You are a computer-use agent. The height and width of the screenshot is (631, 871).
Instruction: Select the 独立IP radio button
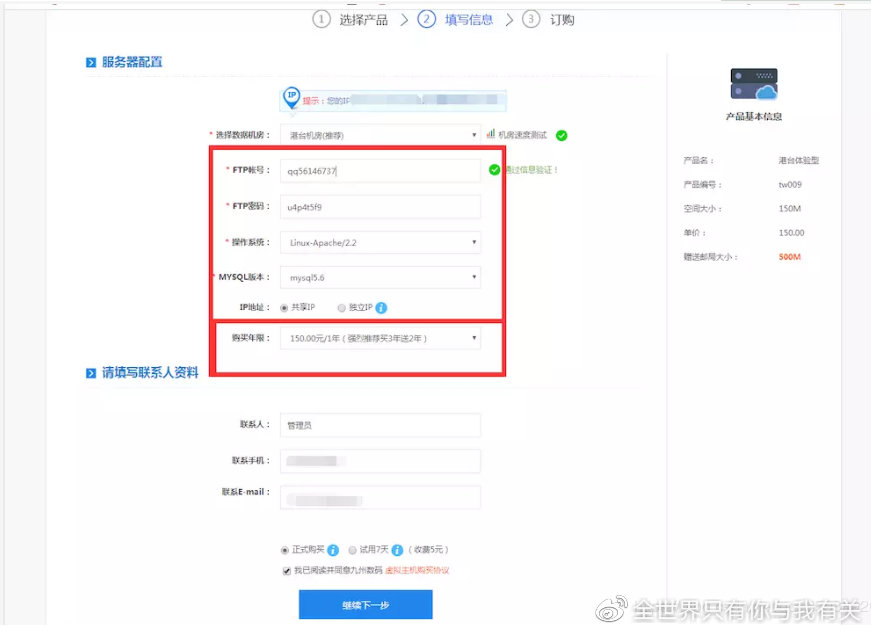click(x=342, y=308)
